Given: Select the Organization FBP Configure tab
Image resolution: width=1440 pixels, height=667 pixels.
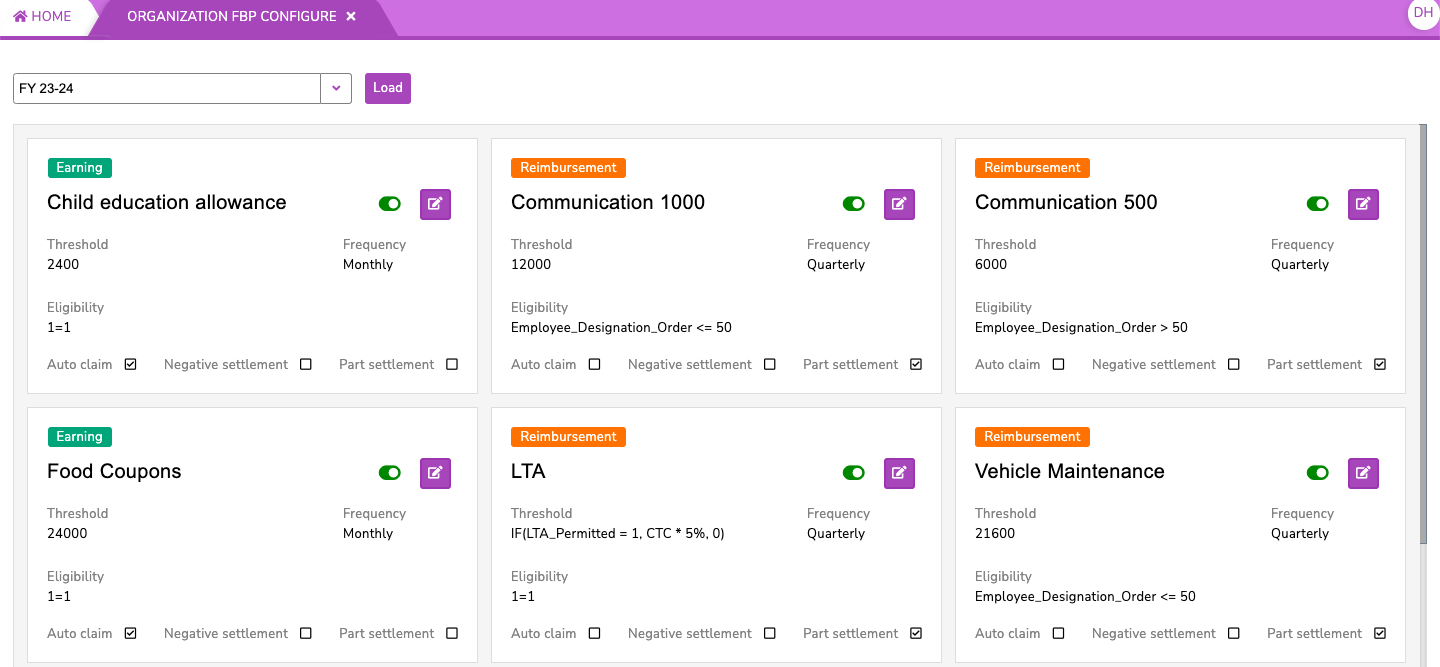Looking at the screenshot, I should 231,17.
